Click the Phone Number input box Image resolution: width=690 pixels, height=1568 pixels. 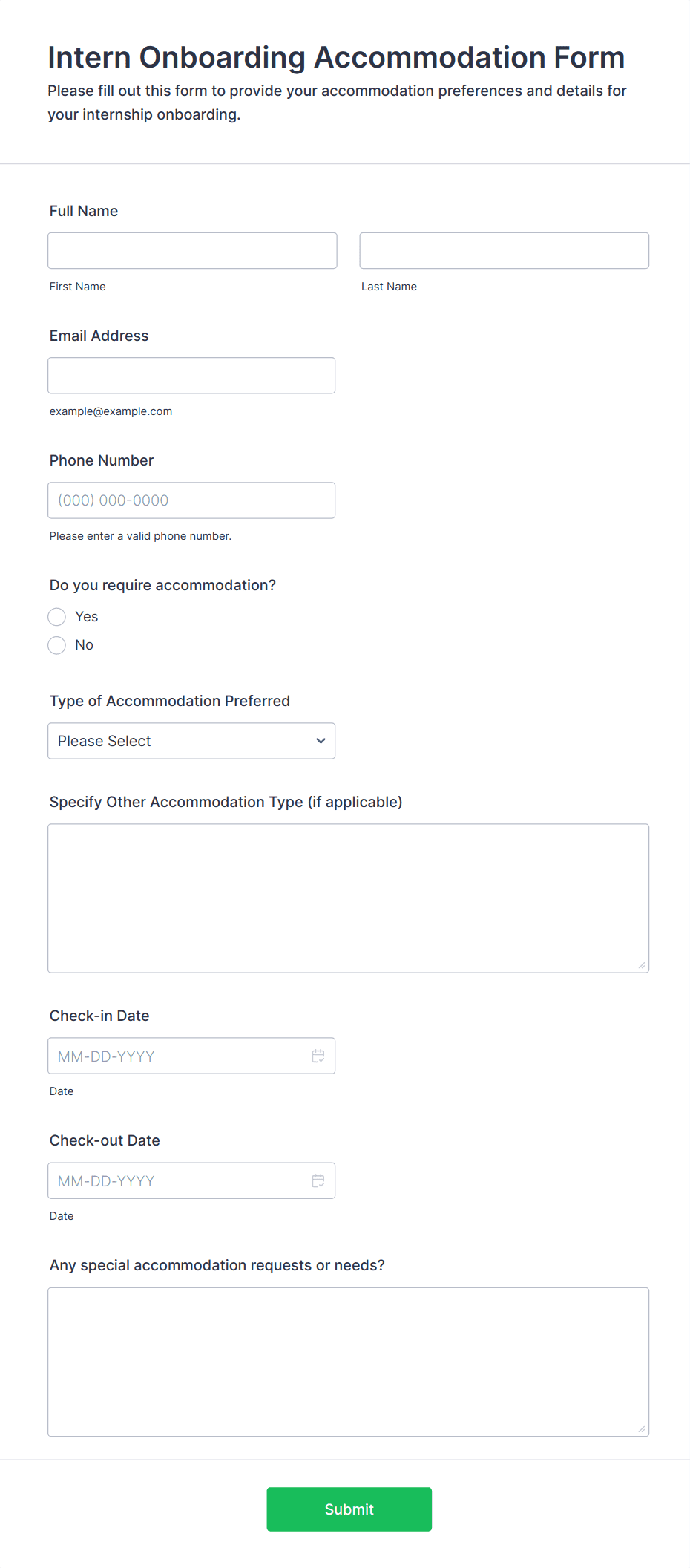191,500
